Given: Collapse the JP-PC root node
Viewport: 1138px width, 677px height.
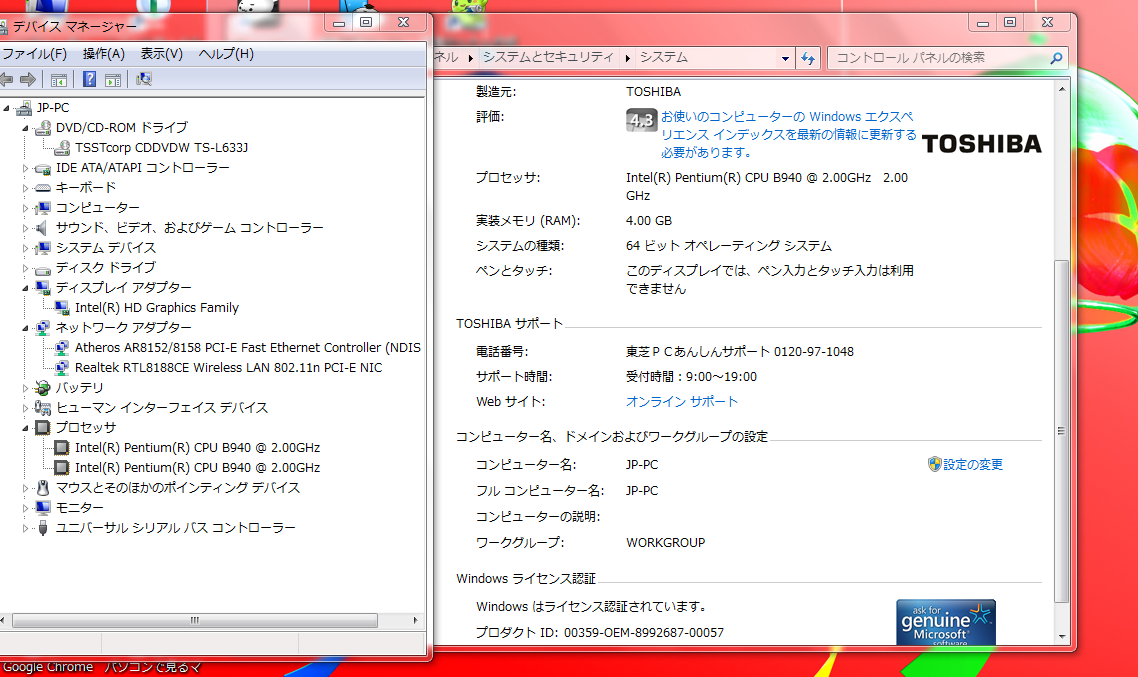Looking at the screenshot, I should (7, 108).
